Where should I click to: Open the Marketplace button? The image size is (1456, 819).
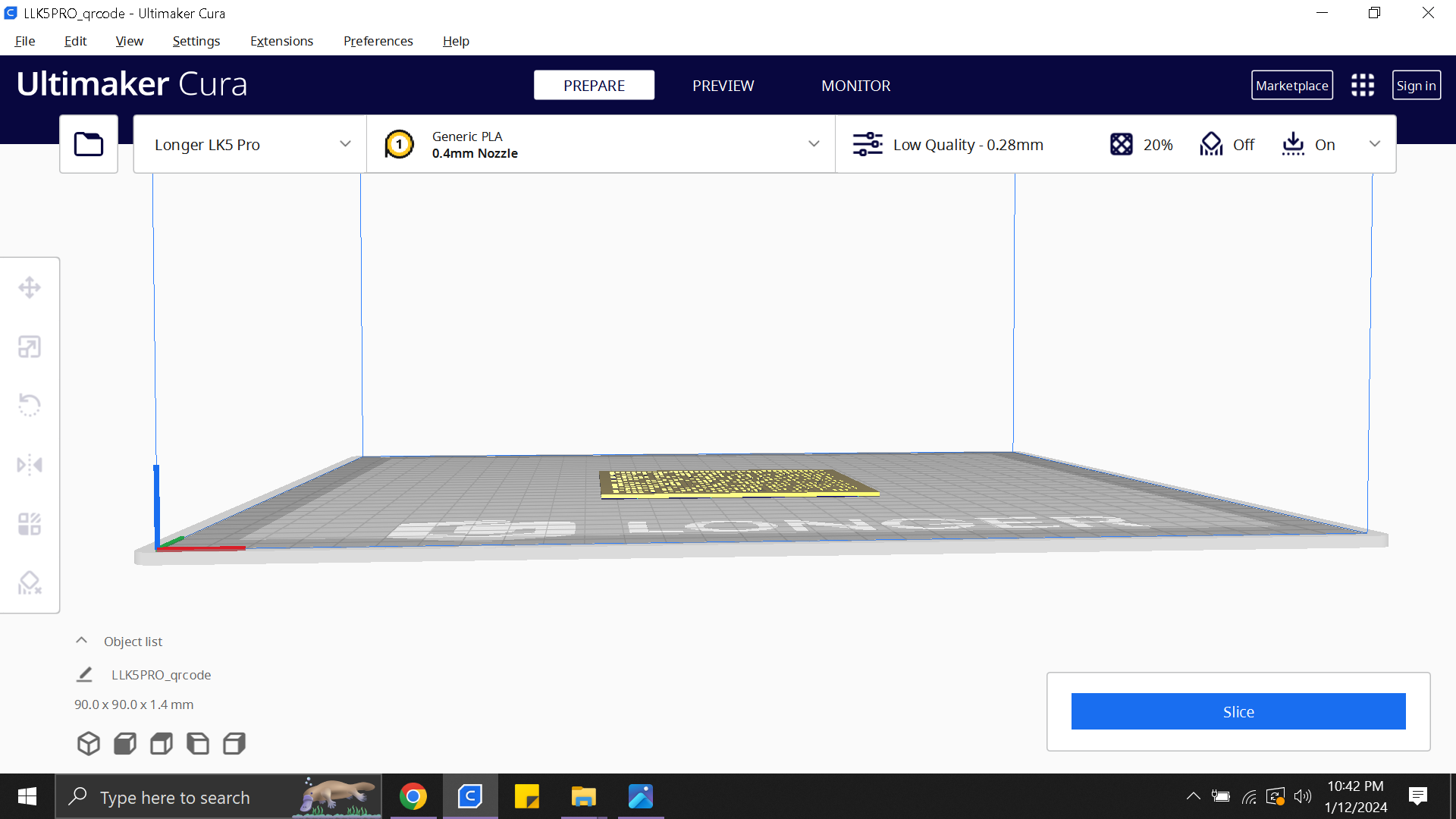pyautogui.click(x=1291, y=86)
